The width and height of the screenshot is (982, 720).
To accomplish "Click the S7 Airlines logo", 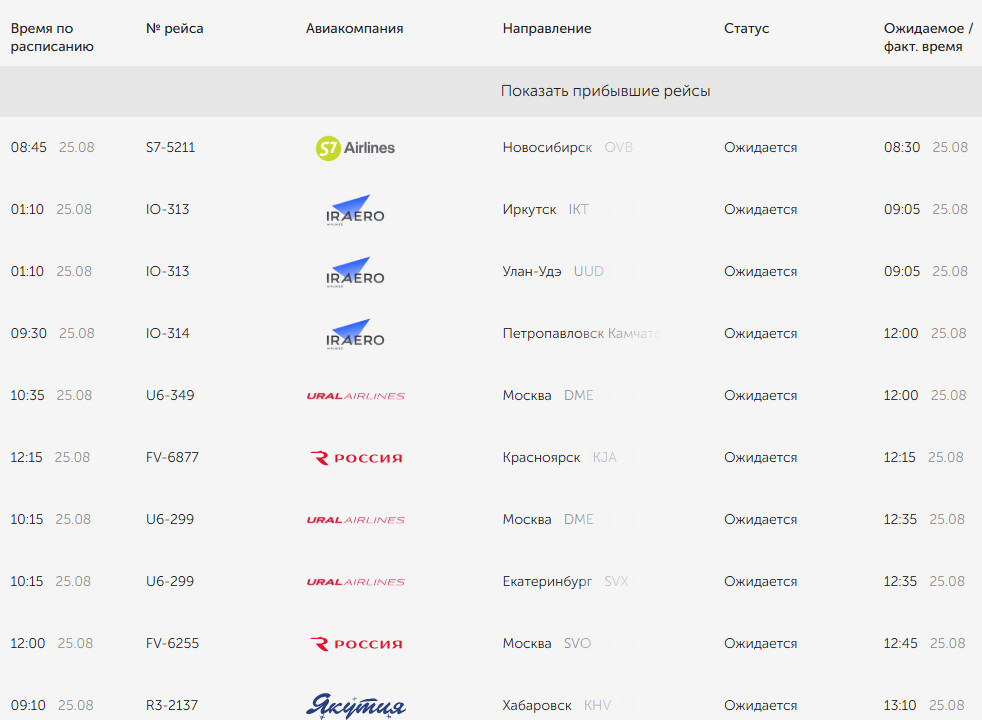I will click(355, 148).
